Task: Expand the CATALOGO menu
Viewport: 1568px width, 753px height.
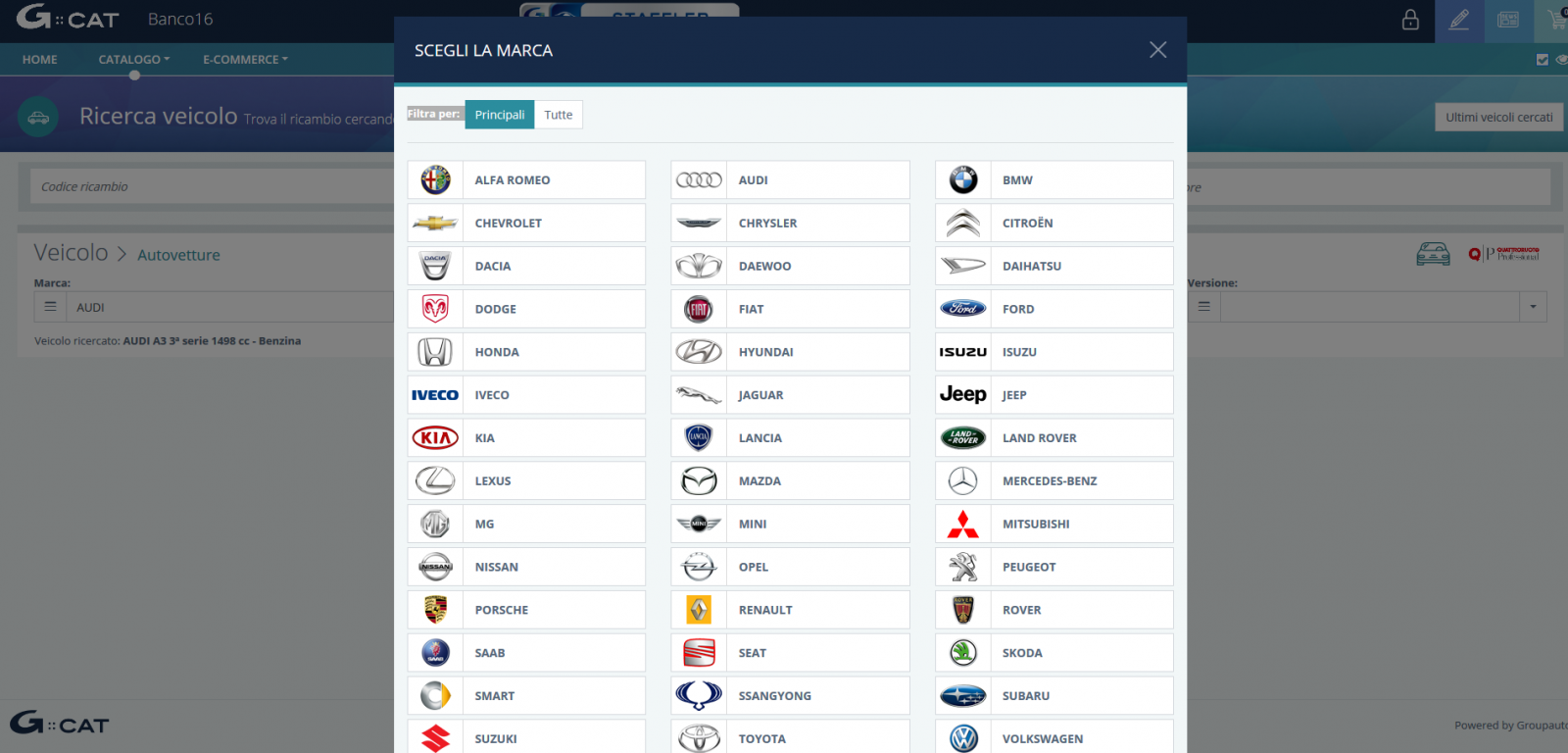Action: click(x=133, y=60)
